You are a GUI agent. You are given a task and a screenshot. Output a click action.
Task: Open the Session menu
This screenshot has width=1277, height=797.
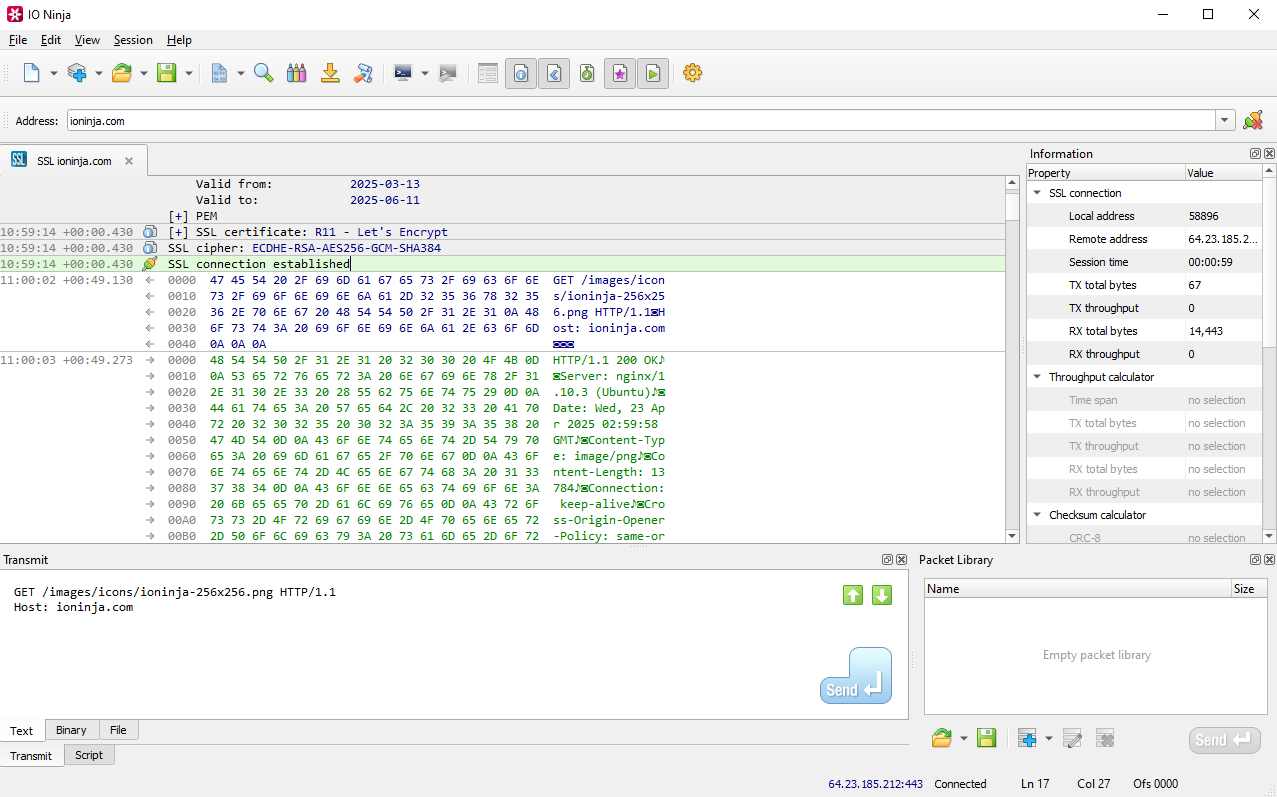tap(133, 40)
